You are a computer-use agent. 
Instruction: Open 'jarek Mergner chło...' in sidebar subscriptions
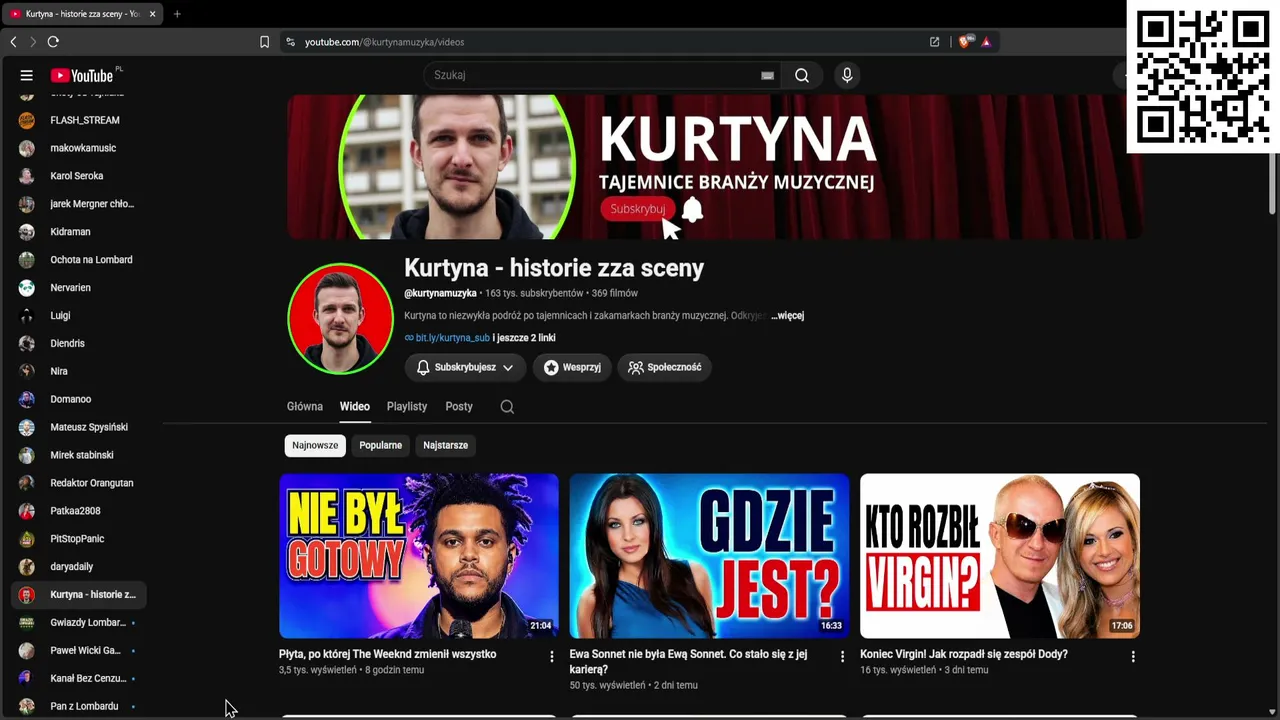pos(79,204)
